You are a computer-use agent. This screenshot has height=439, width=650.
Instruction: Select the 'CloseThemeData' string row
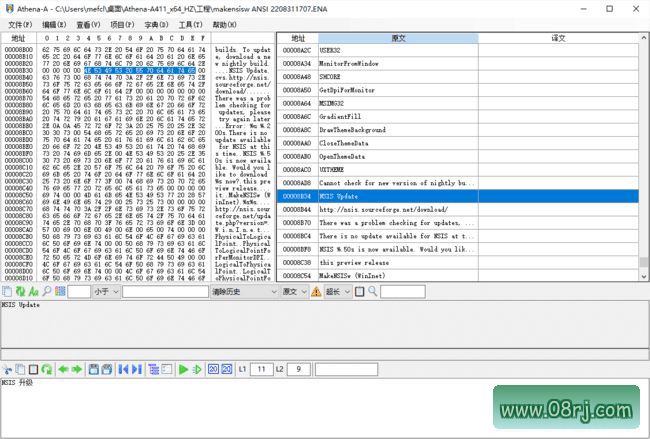point(458,143)
